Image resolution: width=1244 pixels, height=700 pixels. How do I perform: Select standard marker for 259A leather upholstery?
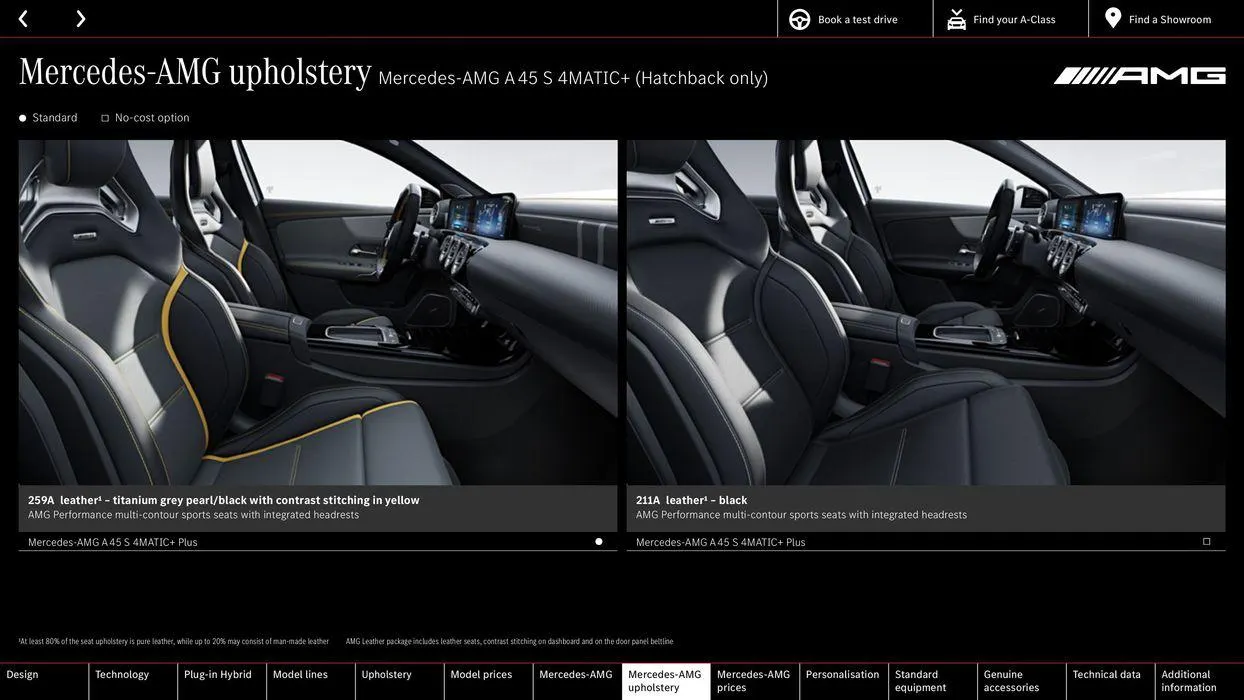(598, 542)
